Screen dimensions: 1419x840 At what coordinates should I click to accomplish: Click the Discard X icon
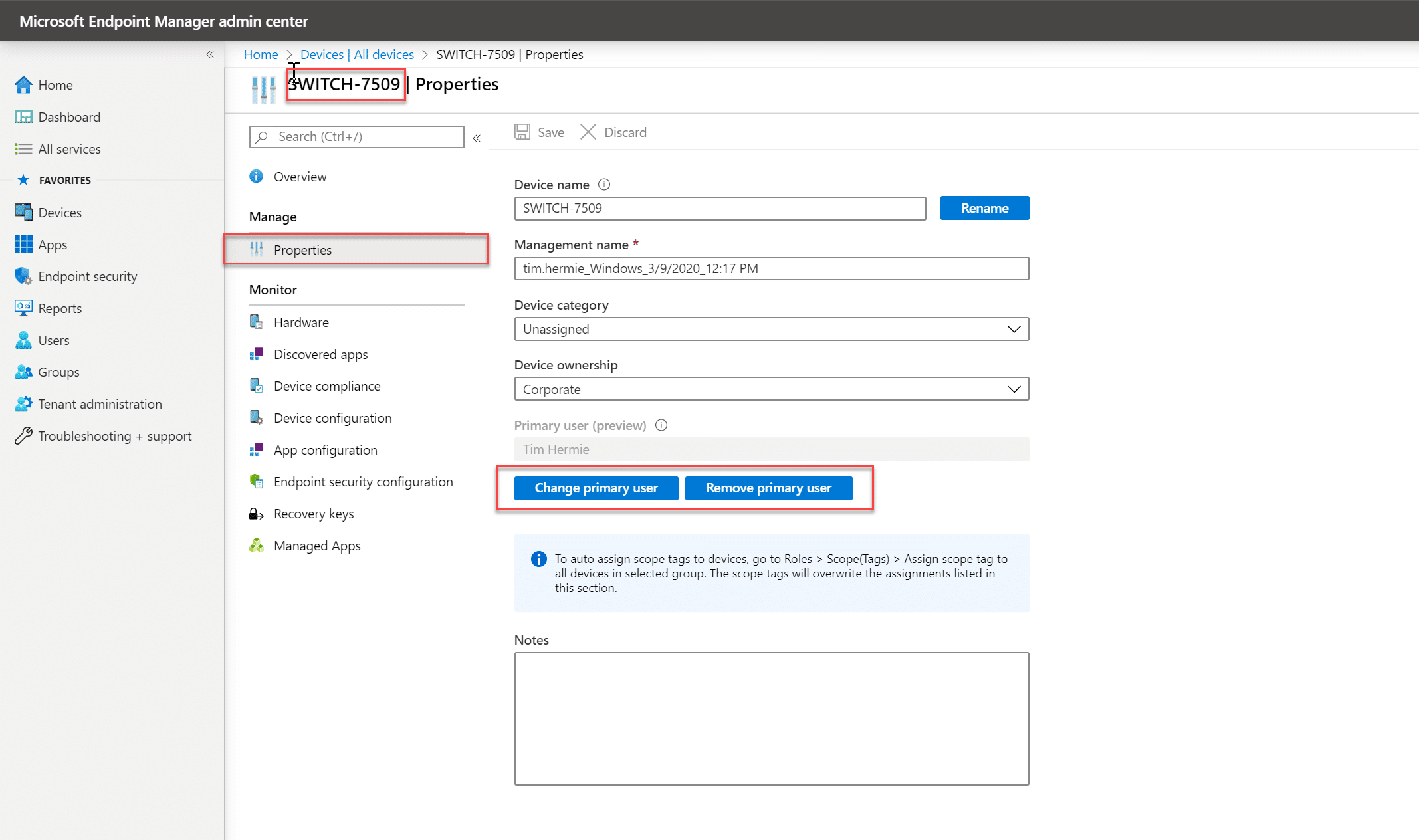click(x=588, y=132)
